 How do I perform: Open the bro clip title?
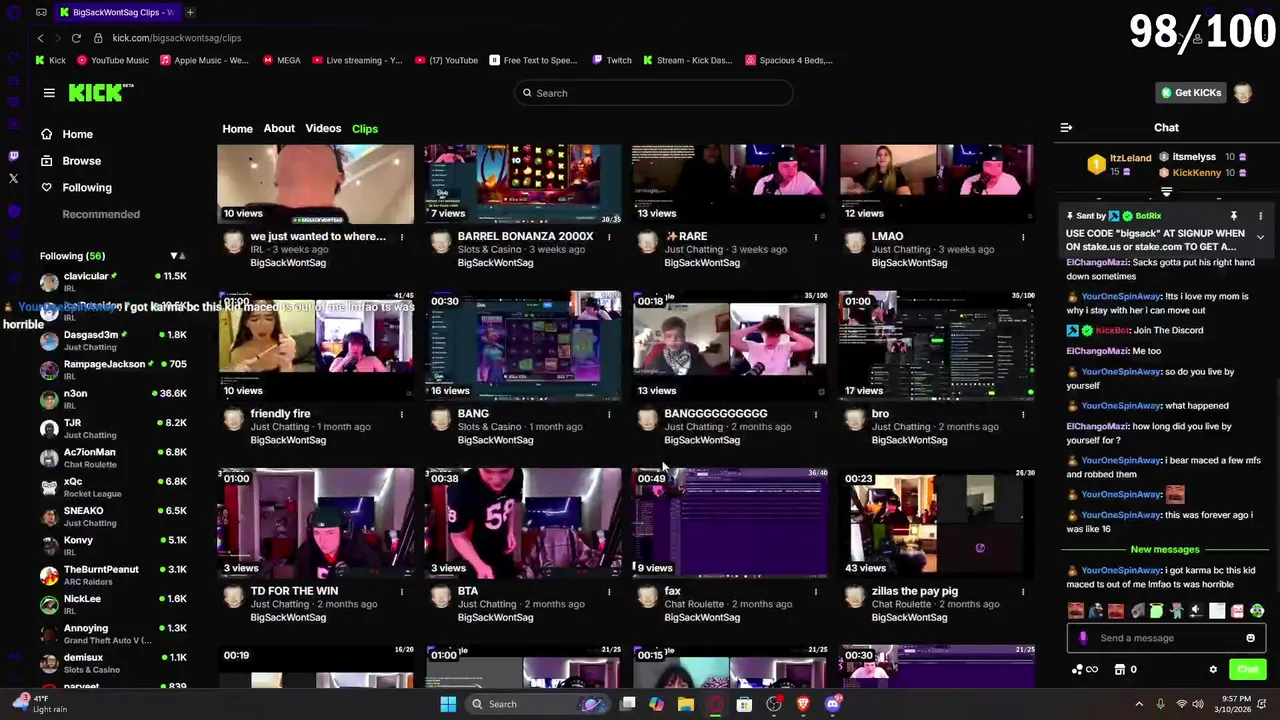(x=880, y=414)
